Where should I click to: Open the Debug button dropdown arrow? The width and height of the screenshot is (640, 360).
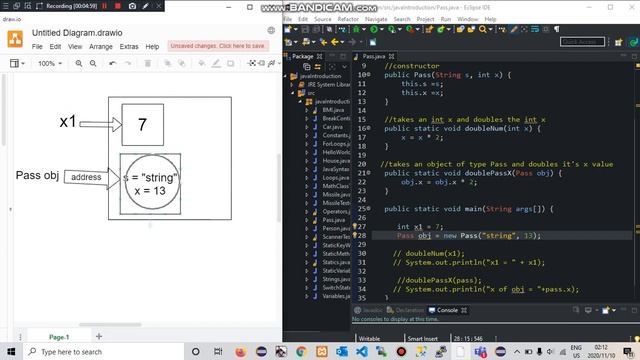363,29
